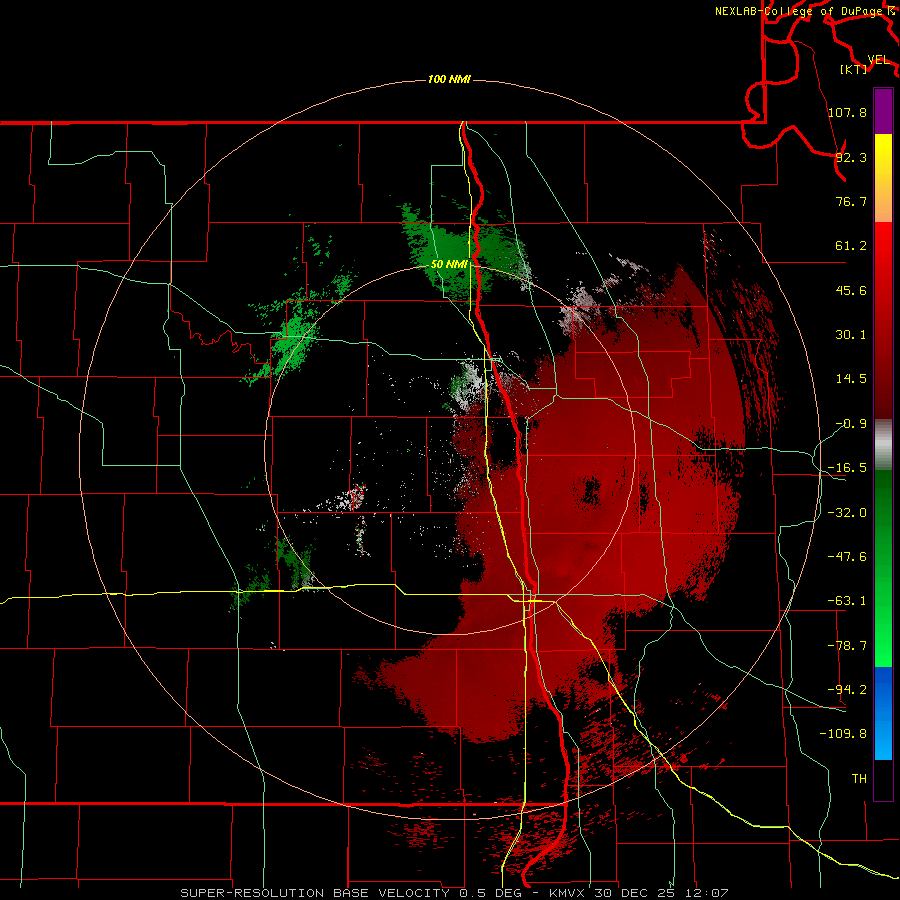Click the TH label below the scale
The width and height of the screenshot is (900, 900).
(859, 778)
